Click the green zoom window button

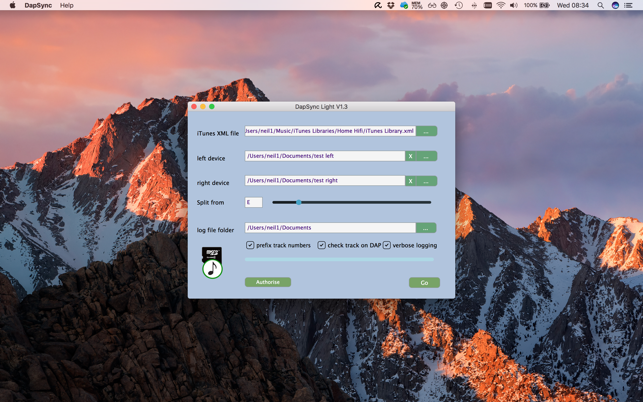(x=212, y=107)
